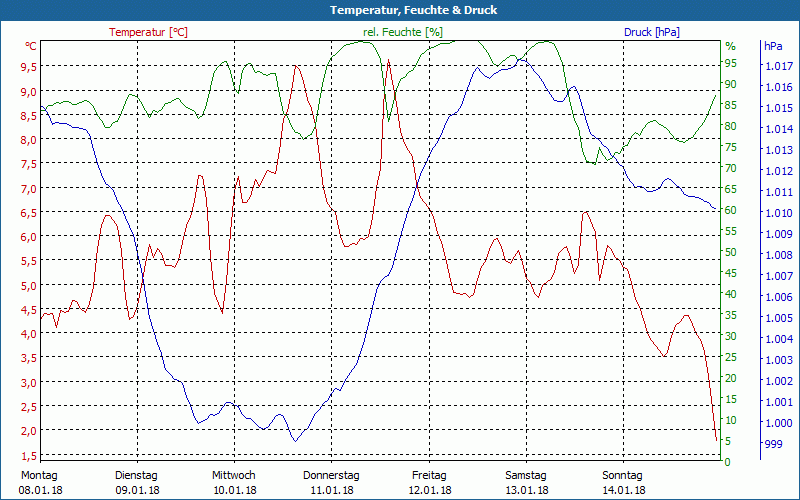Click the 'Freitag' day label
800x500 pixels.
click(x=429, y=476)
